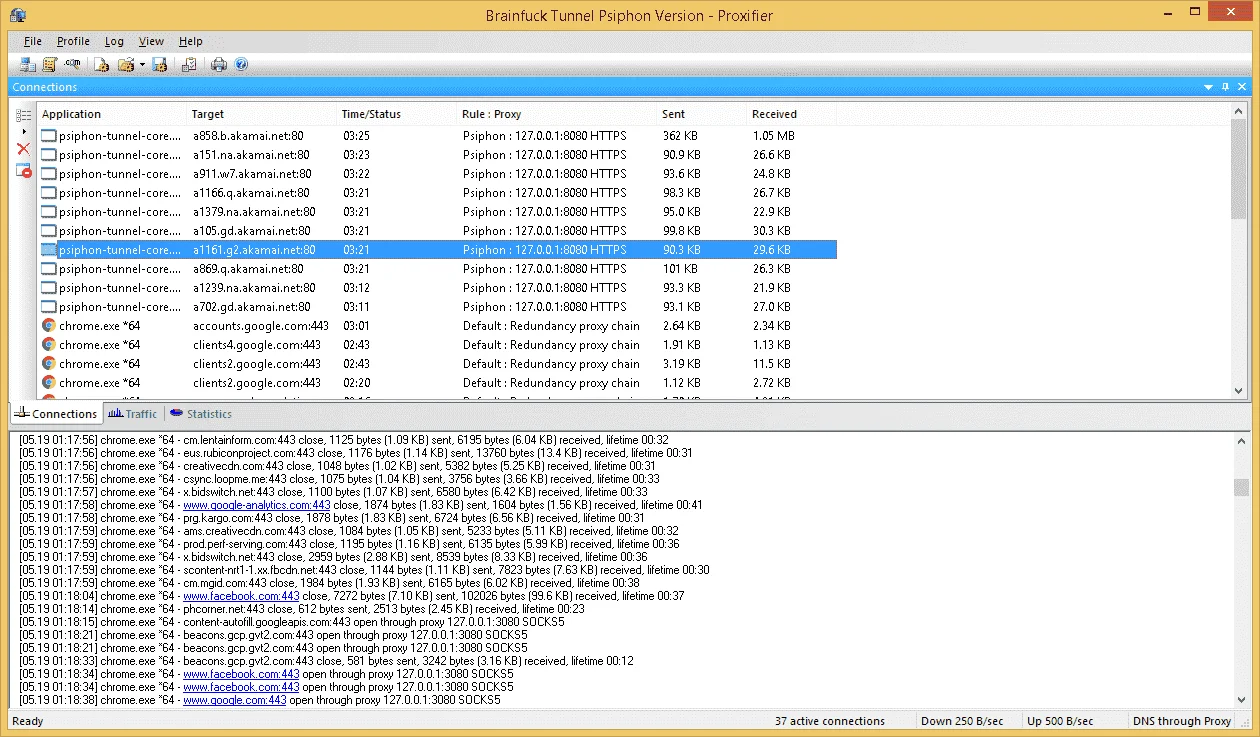Open the Help menu

(190, 41)
